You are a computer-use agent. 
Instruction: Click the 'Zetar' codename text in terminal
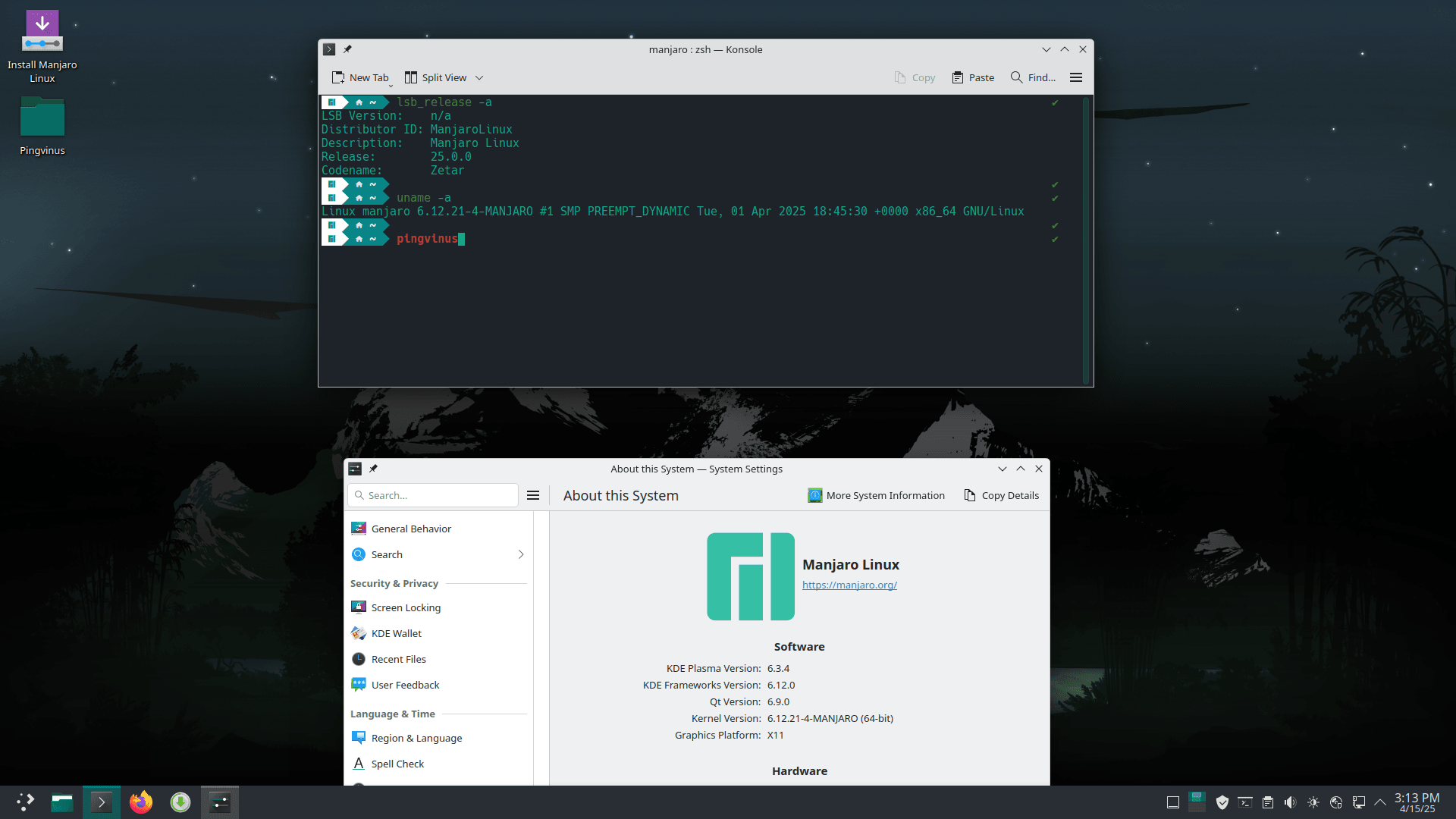[447, 171]
